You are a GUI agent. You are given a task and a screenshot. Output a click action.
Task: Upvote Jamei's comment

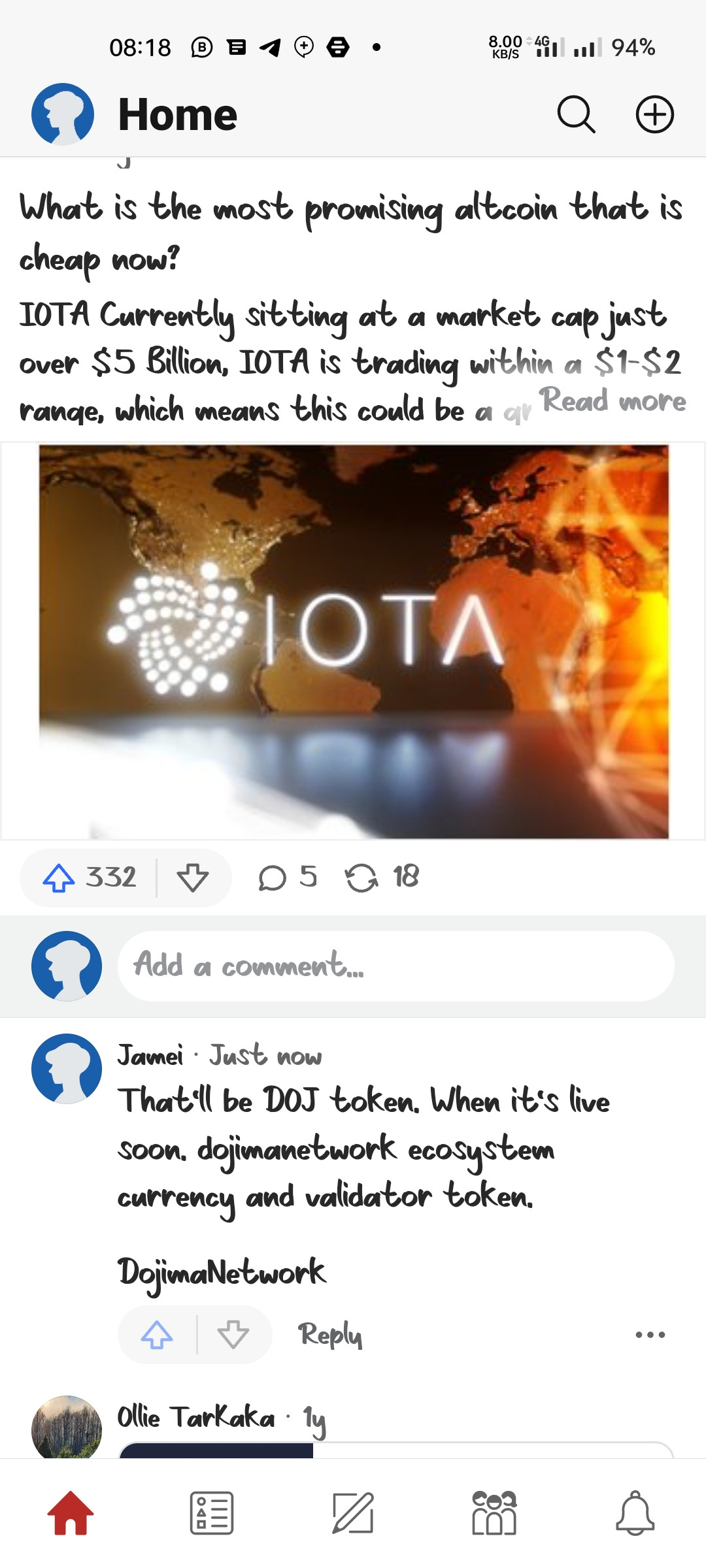pyautogui.click(x=157, y=1335)
